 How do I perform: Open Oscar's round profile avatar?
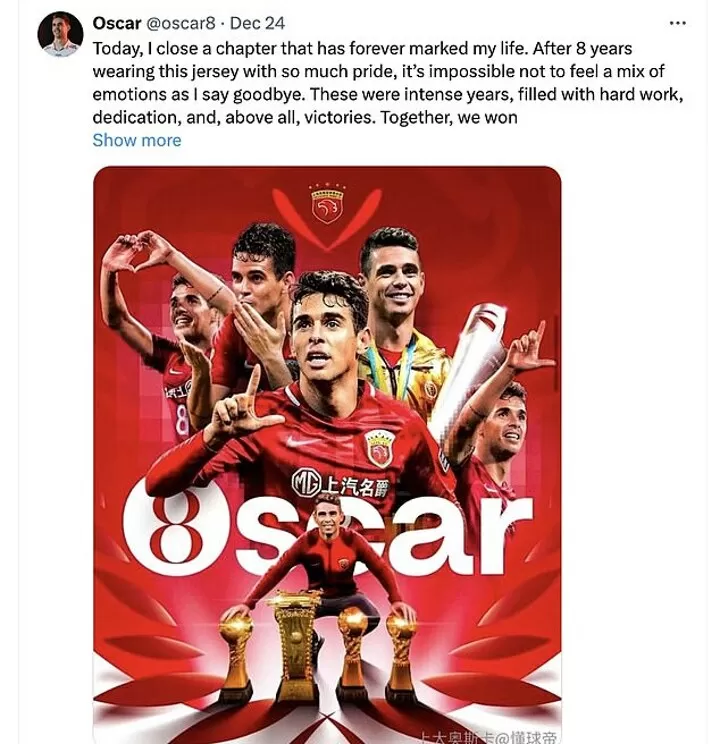click(60, 35)
